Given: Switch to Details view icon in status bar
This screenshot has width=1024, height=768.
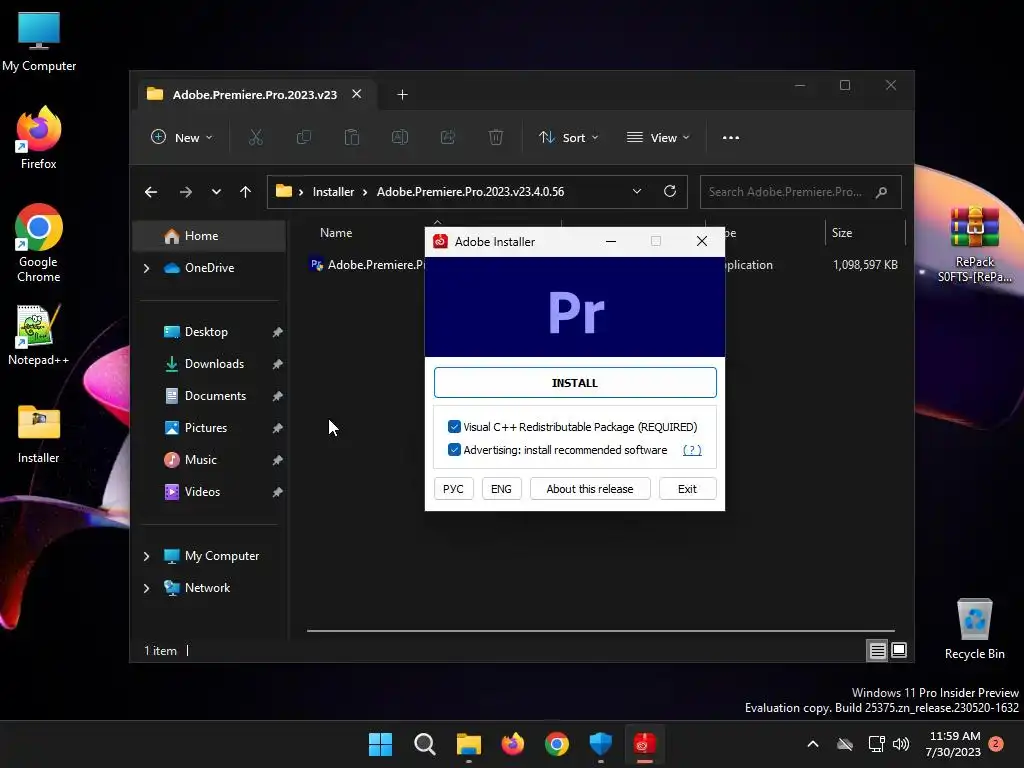Looking at the screenshot, I should tap(877, 650).
